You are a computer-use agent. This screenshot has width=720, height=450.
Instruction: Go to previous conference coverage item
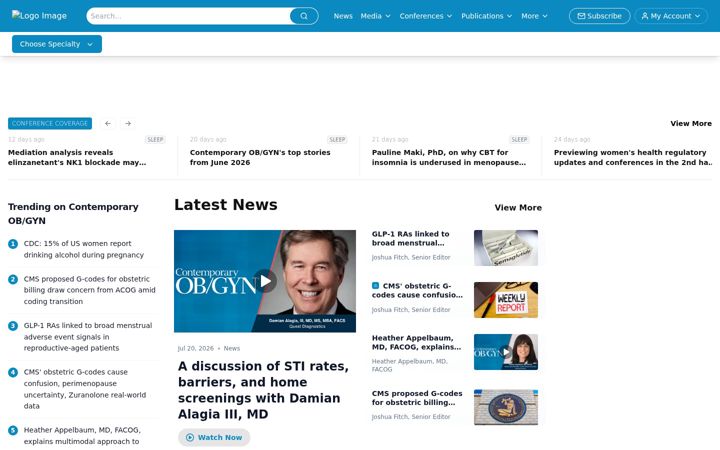click(108, 124)
